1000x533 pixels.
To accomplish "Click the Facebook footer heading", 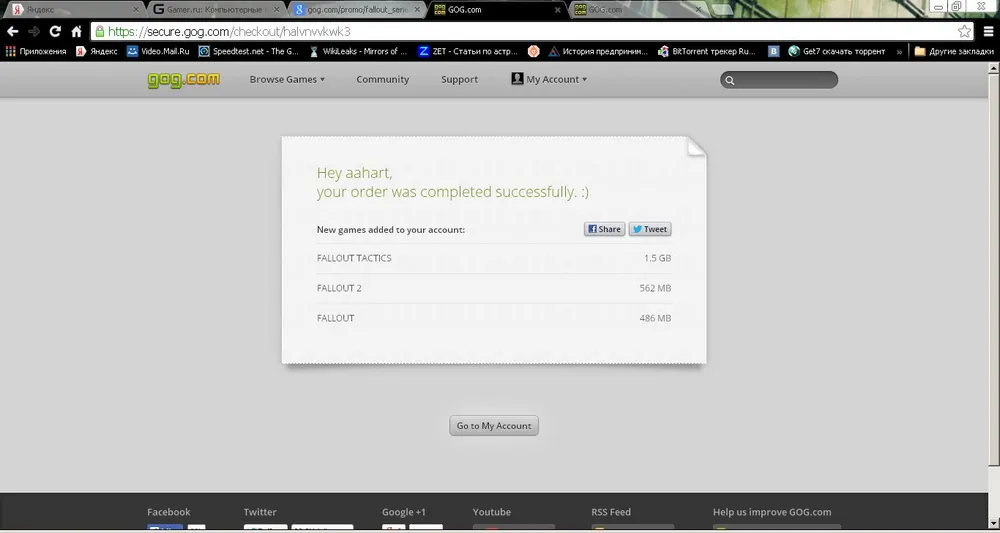I will click(x=168, y=512).
